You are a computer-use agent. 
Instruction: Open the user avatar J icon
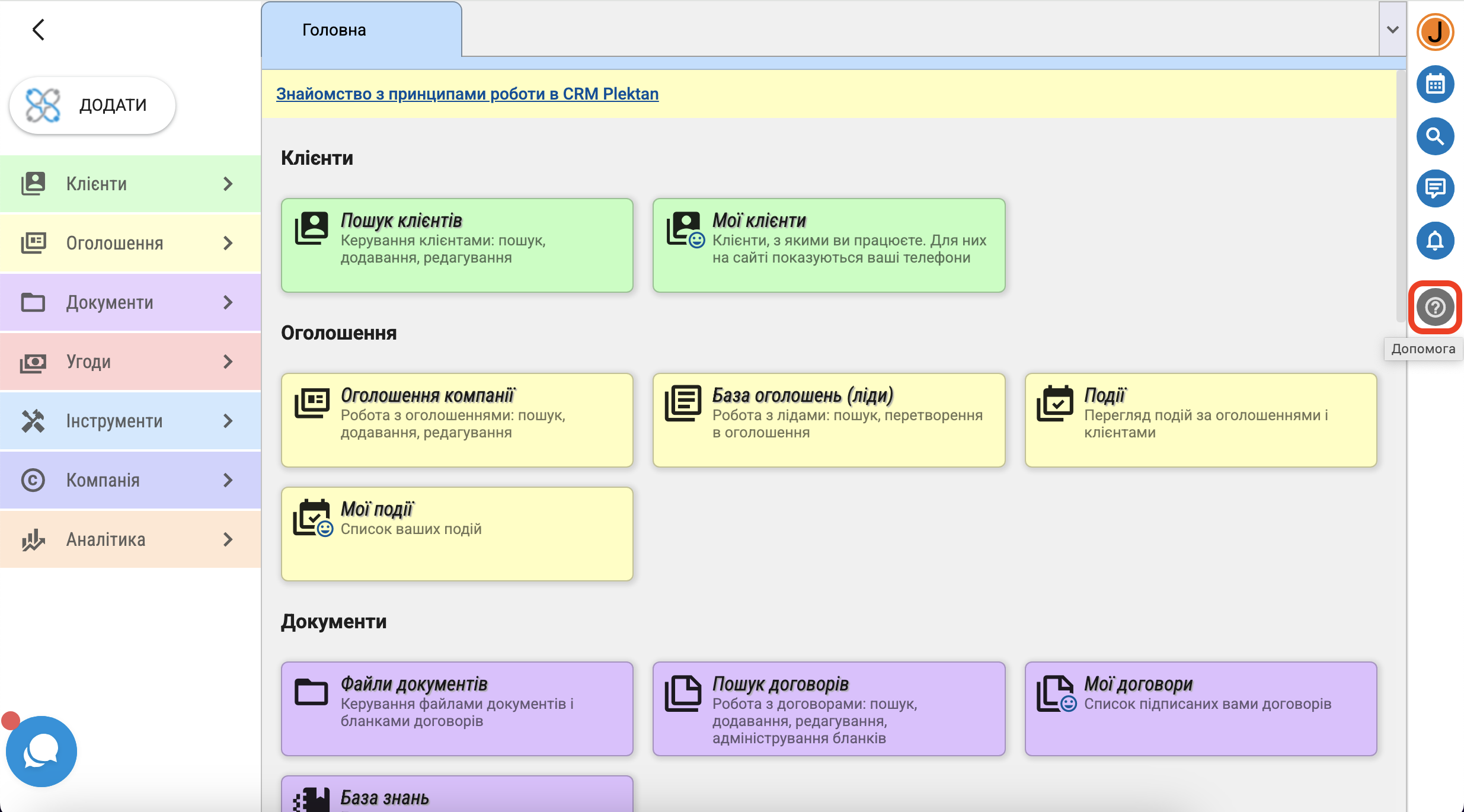point(1435,32)
